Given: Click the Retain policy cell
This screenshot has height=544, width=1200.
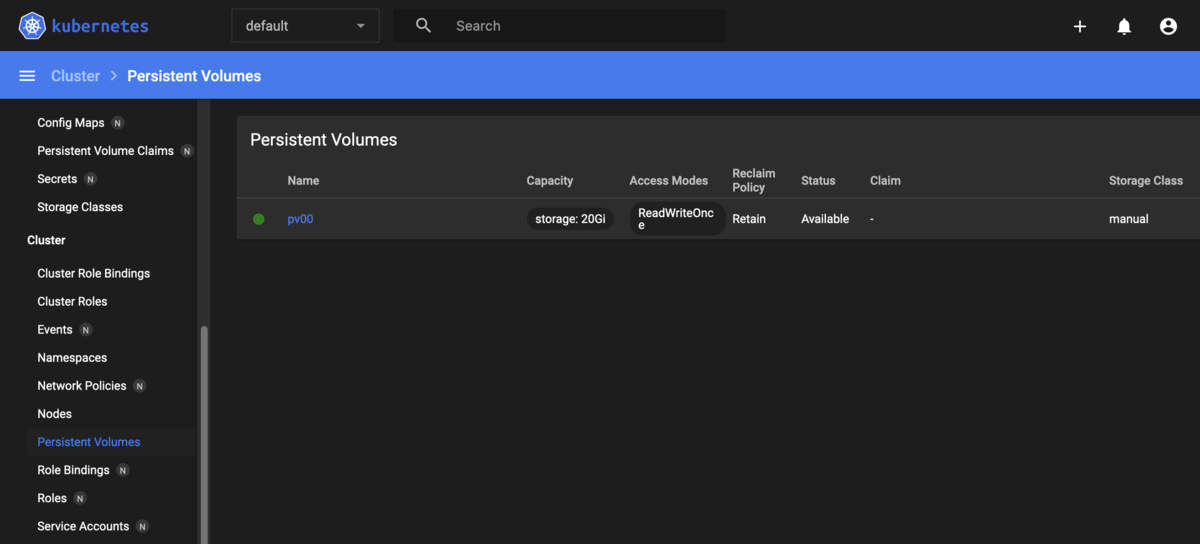Looking at the screenshot, I should [749, 219].
